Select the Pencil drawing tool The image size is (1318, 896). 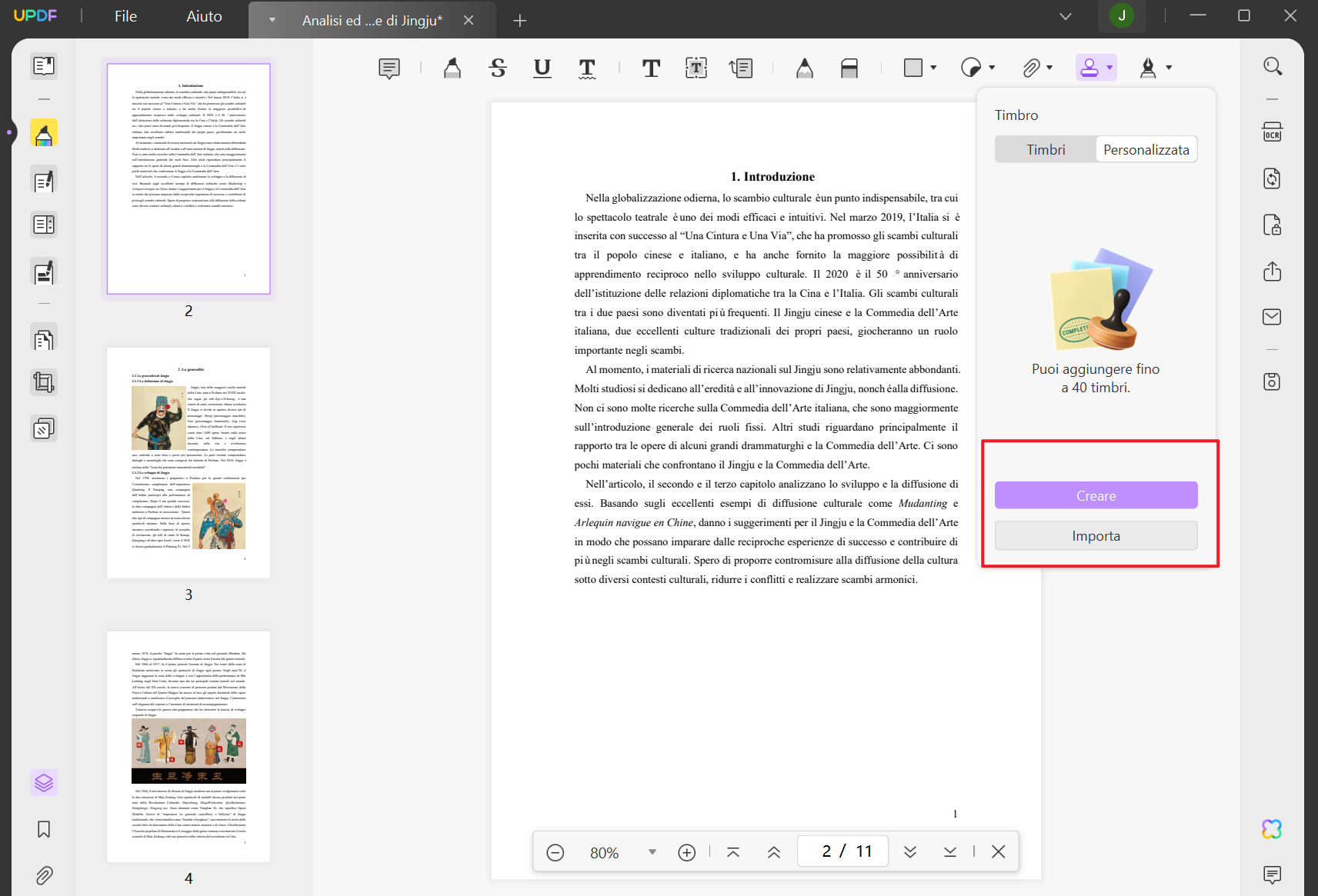[x=804, y=68]
